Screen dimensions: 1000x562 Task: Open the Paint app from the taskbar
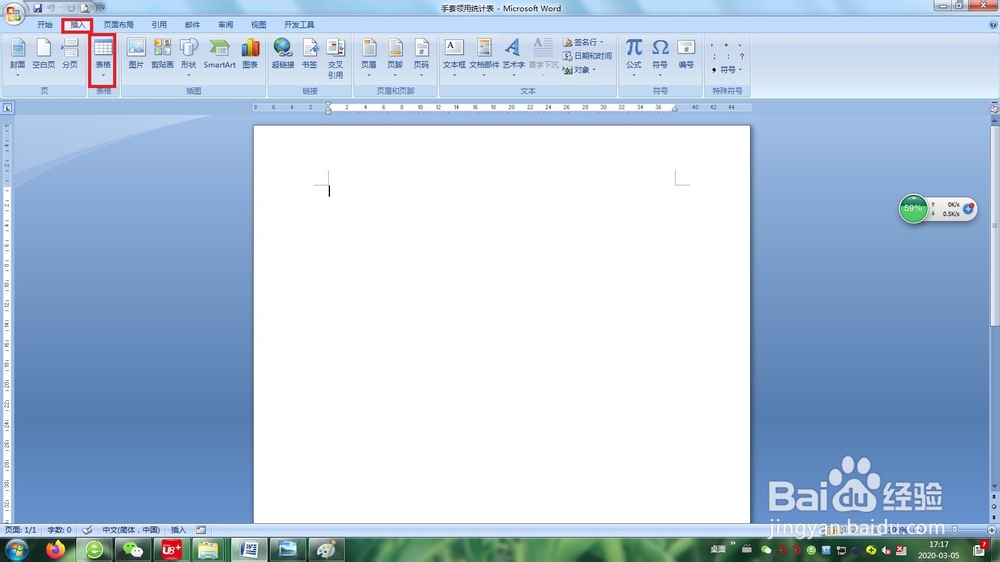(326, 549)
